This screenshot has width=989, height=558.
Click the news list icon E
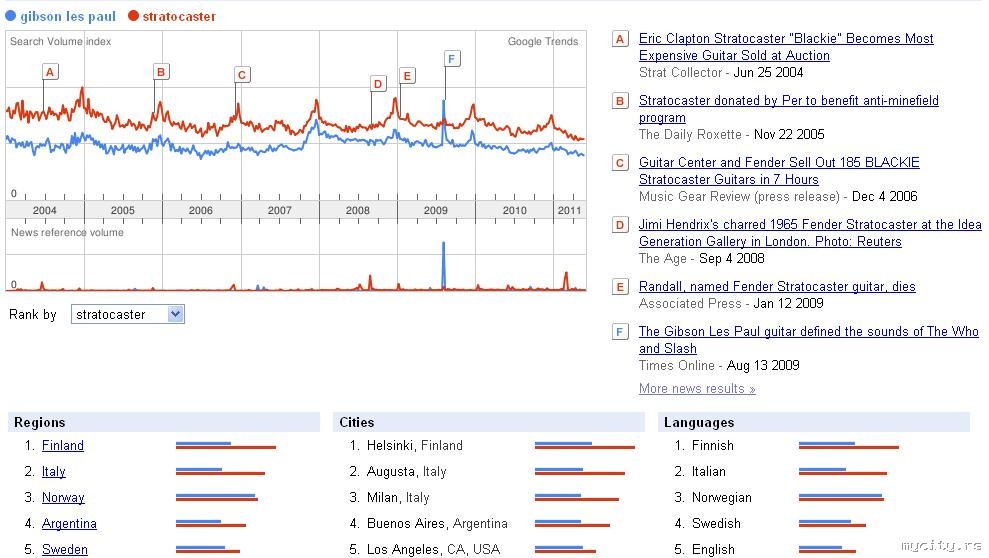pyautogui.click(x=620, y=287)
